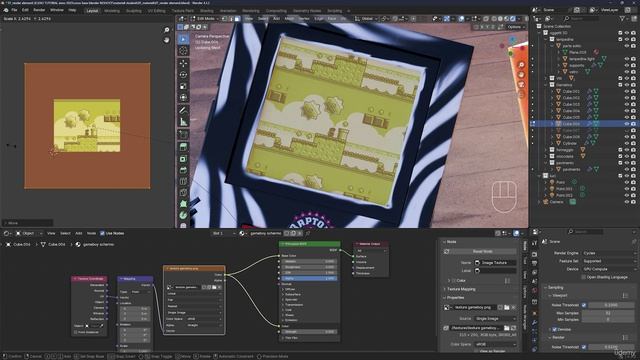Viewport: 640px width, 360px height.
Task: Collapse the Sampling panel
Action: click(x=555, y=287)
